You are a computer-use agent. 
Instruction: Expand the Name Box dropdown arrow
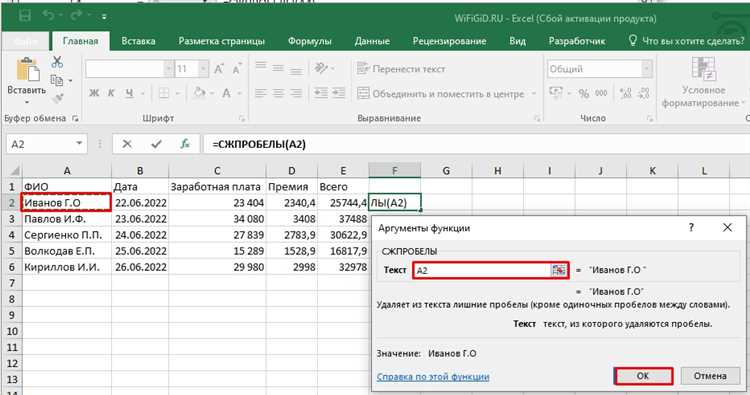(79, 143)
